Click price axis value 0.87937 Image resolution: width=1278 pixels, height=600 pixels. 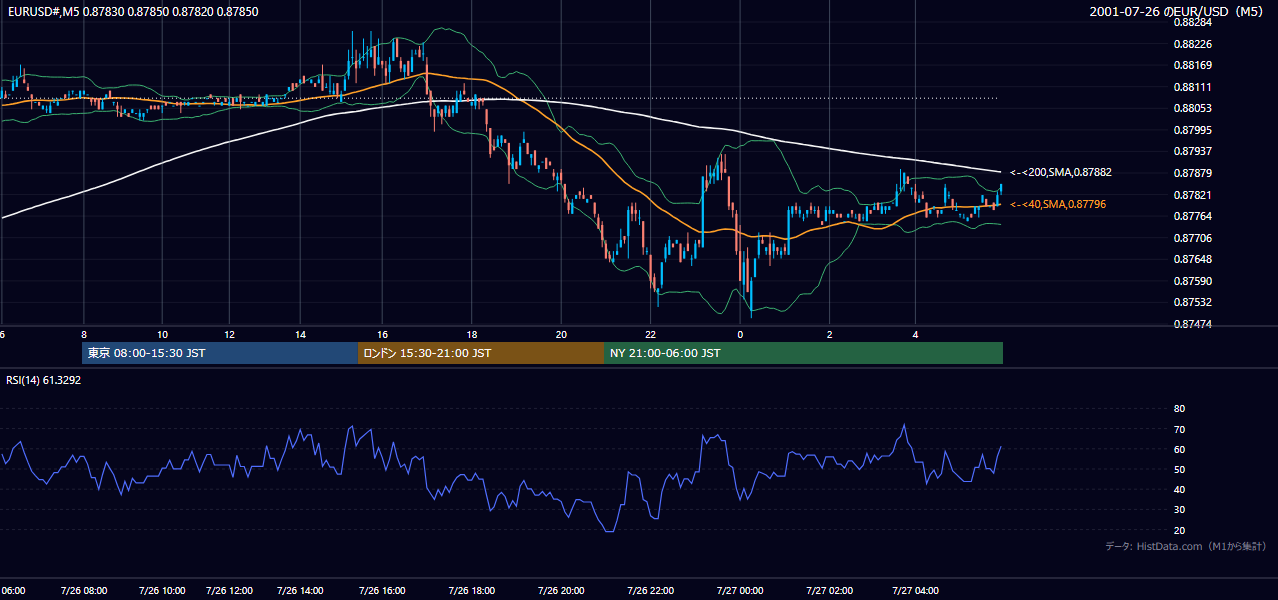point(1192,151)
